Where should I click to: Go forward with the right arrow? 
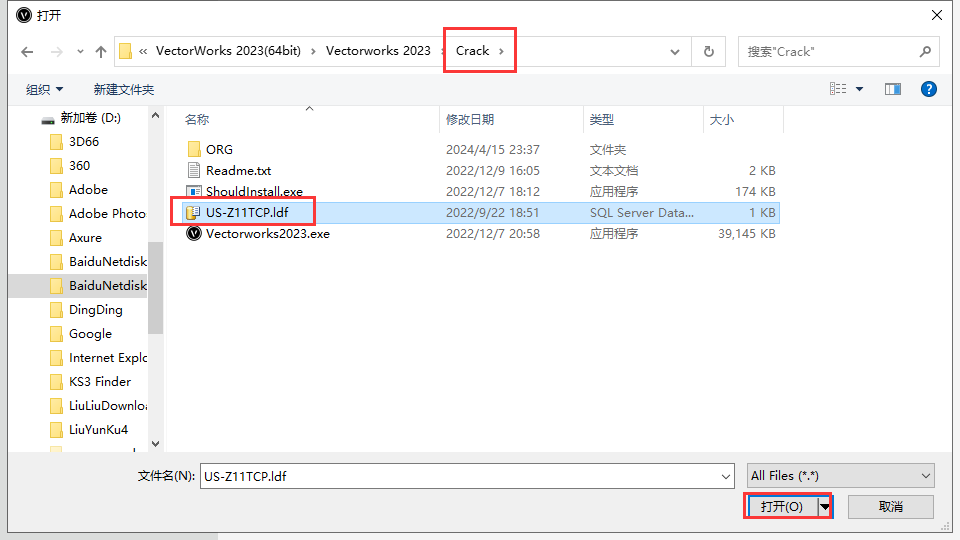56,52
